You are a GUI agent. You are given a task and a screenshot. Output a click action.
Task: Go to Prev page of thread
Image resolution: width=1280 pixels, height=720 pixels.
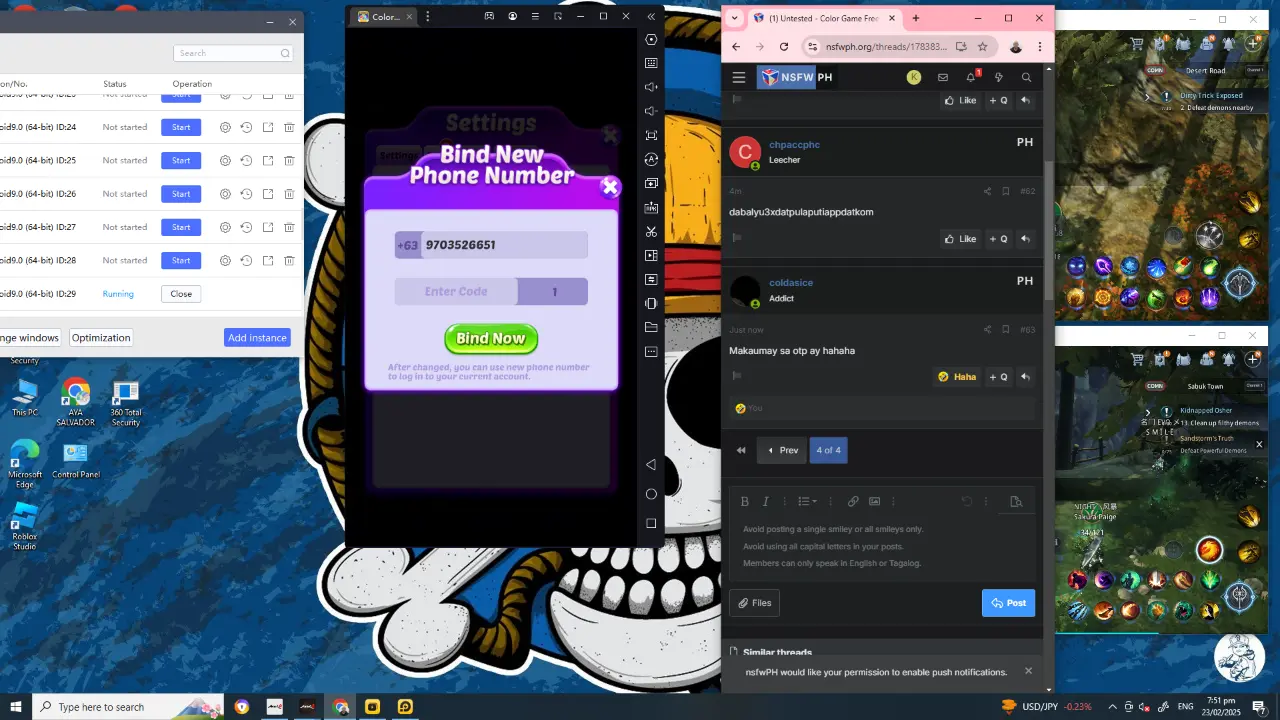point(782,450)
